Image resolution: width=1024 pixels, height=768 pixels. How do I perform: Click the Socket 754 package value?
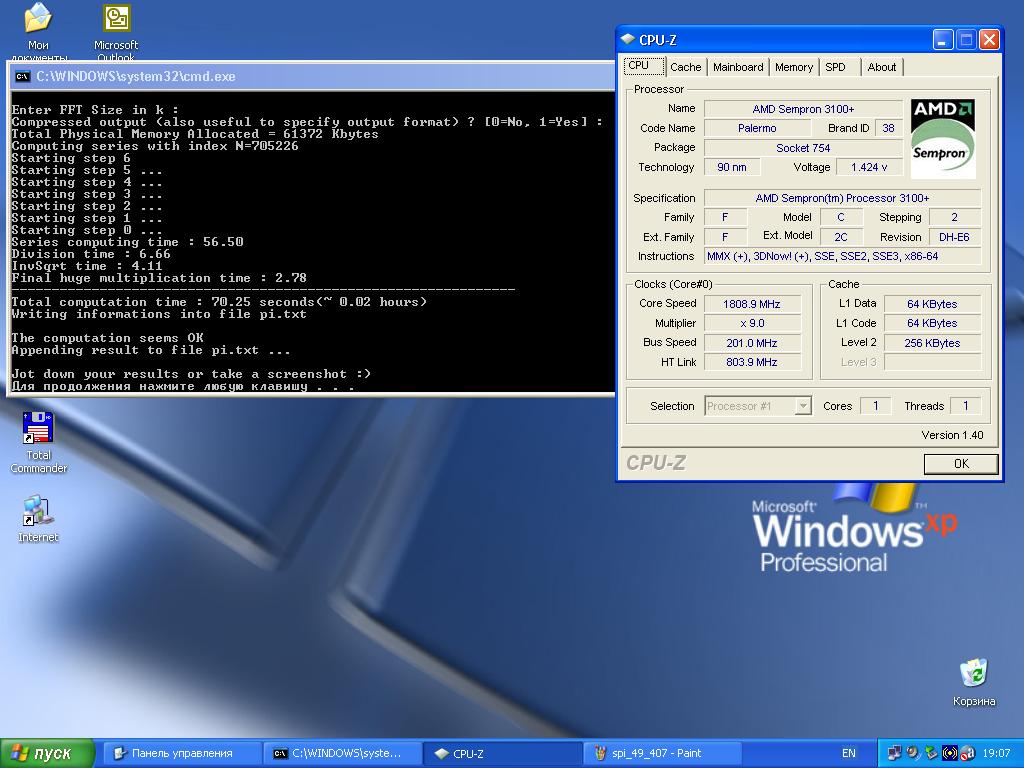803,148
